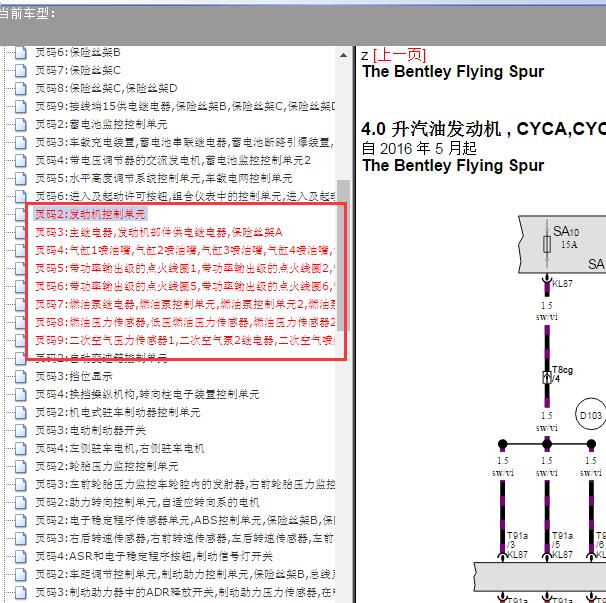Open 页码9:二次空气压力传感器1 entry

[185, 340]
